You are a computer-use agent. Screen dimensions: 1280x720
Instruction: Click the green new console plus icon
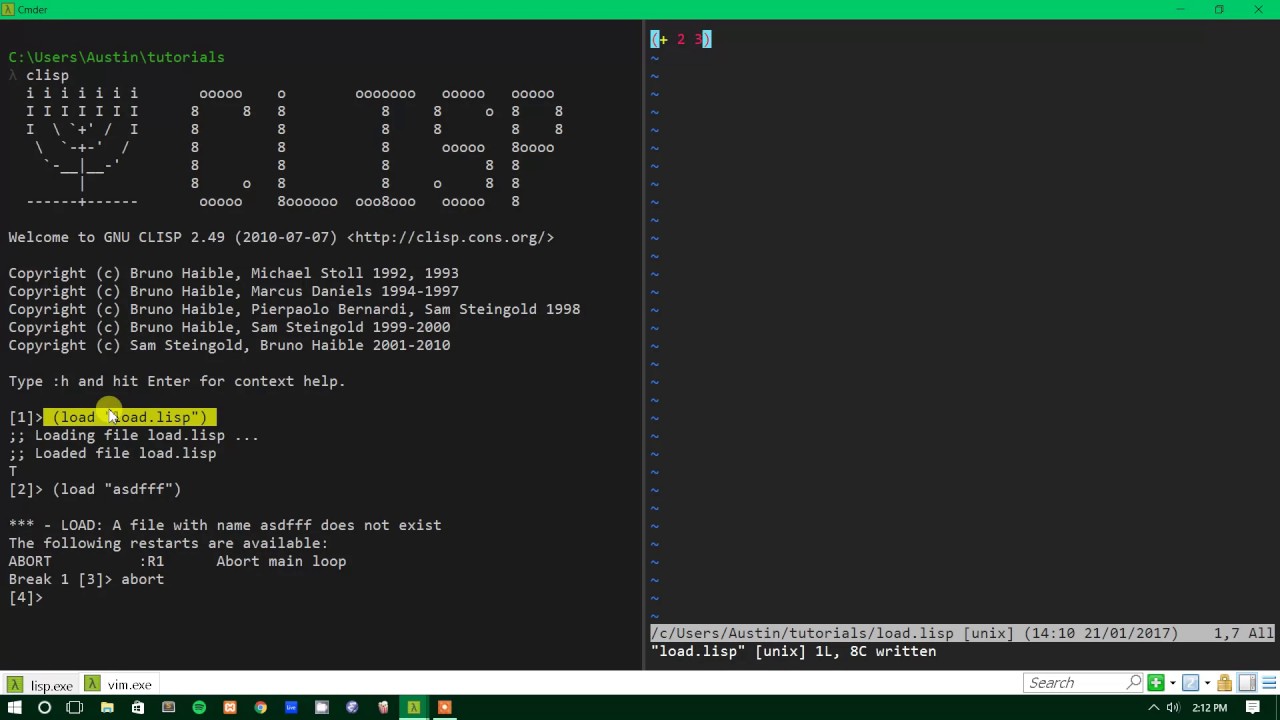click(x=1156, y=683)
